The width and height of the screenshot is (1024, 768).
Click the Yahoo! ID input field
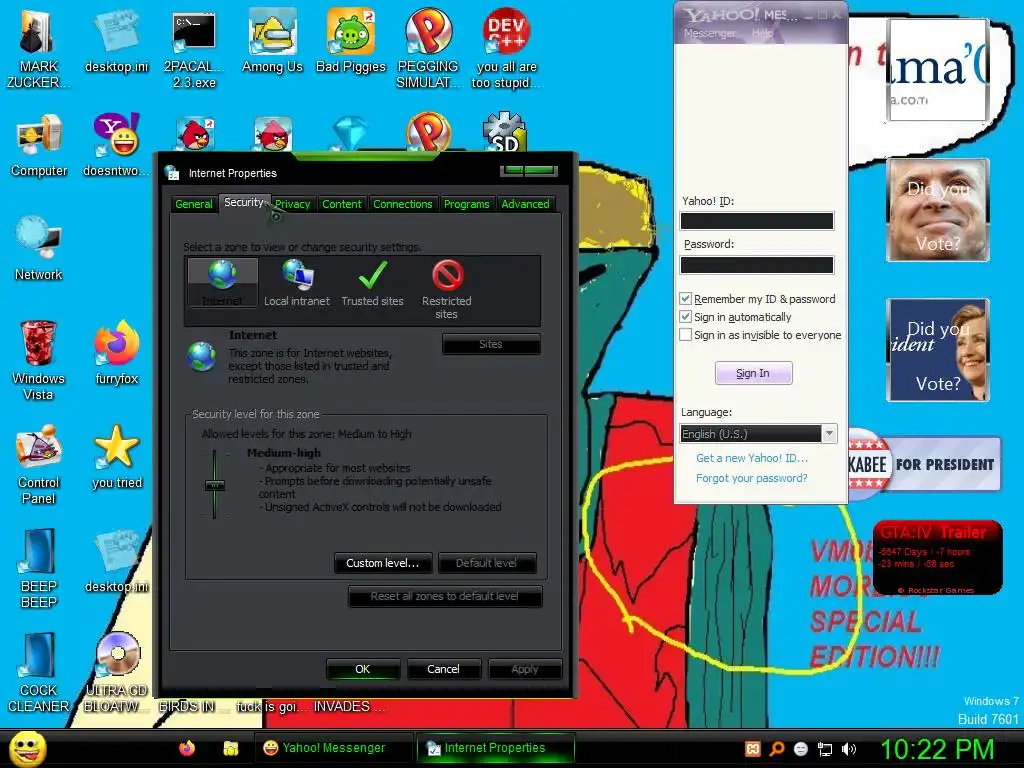point(757,221)
